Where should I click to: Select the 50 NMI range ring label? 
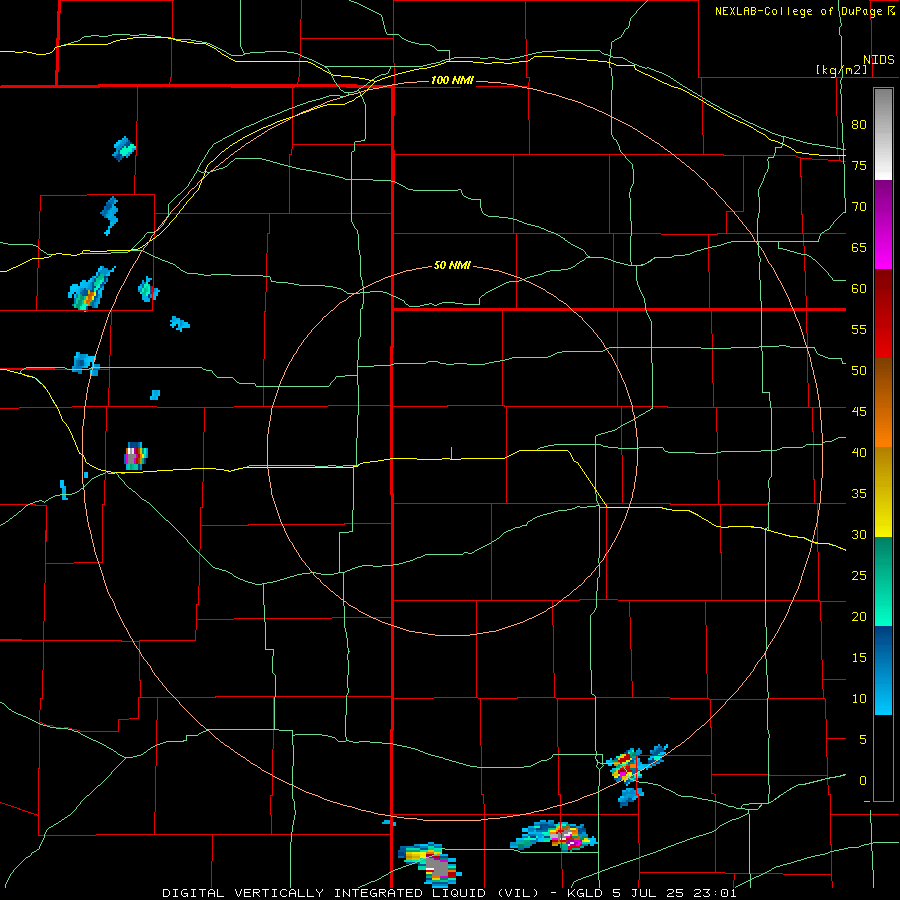(452, 265)
